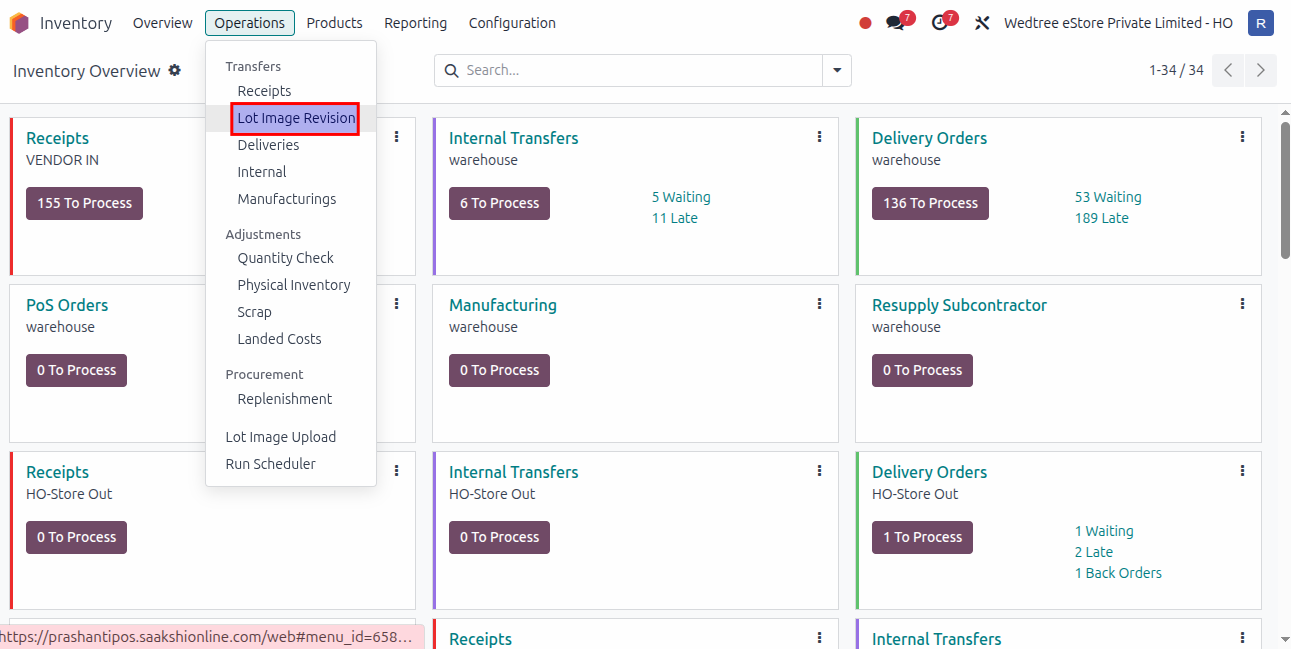This screenshot has width=1291, height=649.
Task: Open kebab menu on Manufacturing card
Action: click(x=819, y=304)
